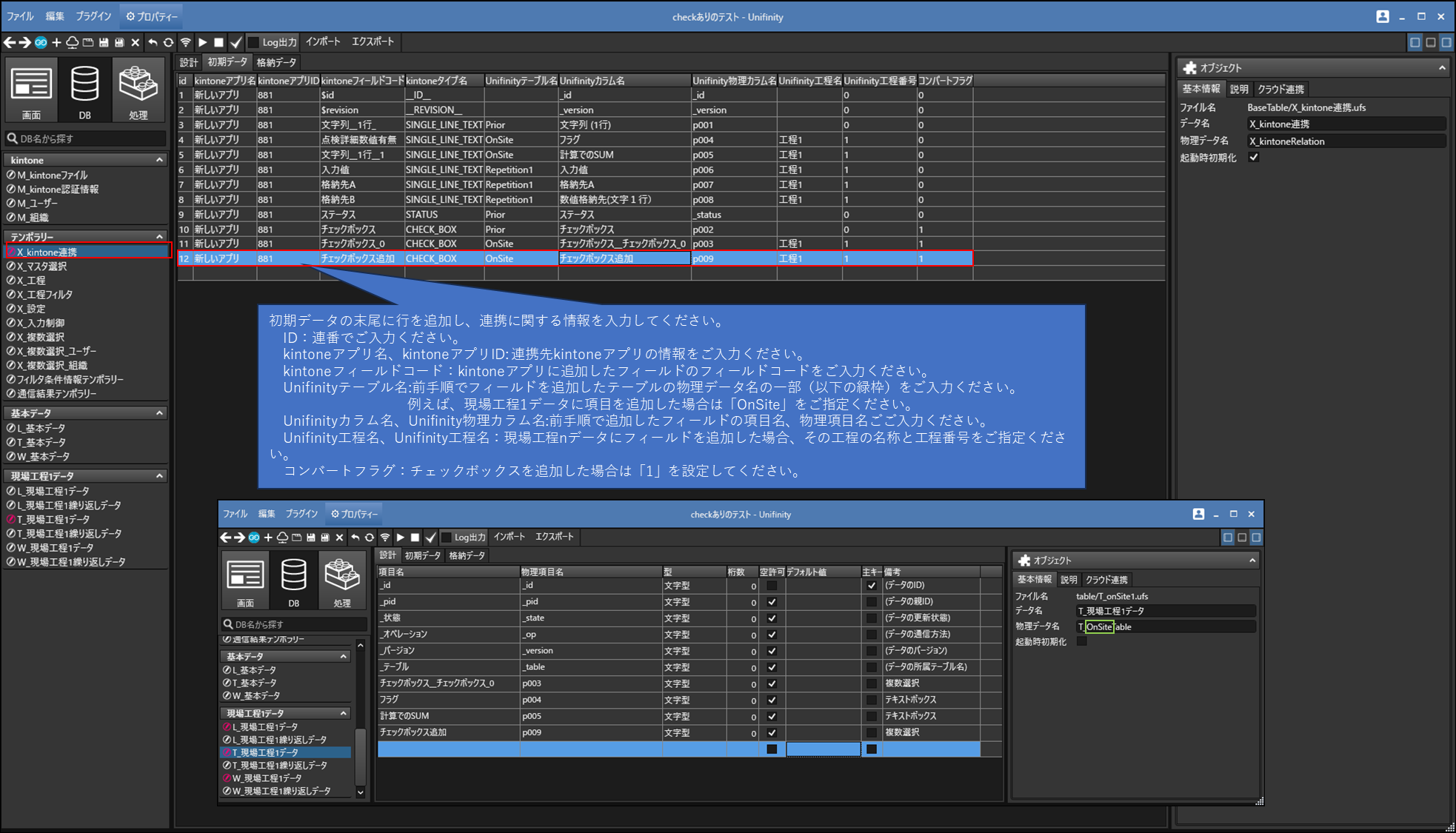Toggle 空許可 checkbox for _pid row
This screenshot has height=833, width=1456.
coord(772,602)
